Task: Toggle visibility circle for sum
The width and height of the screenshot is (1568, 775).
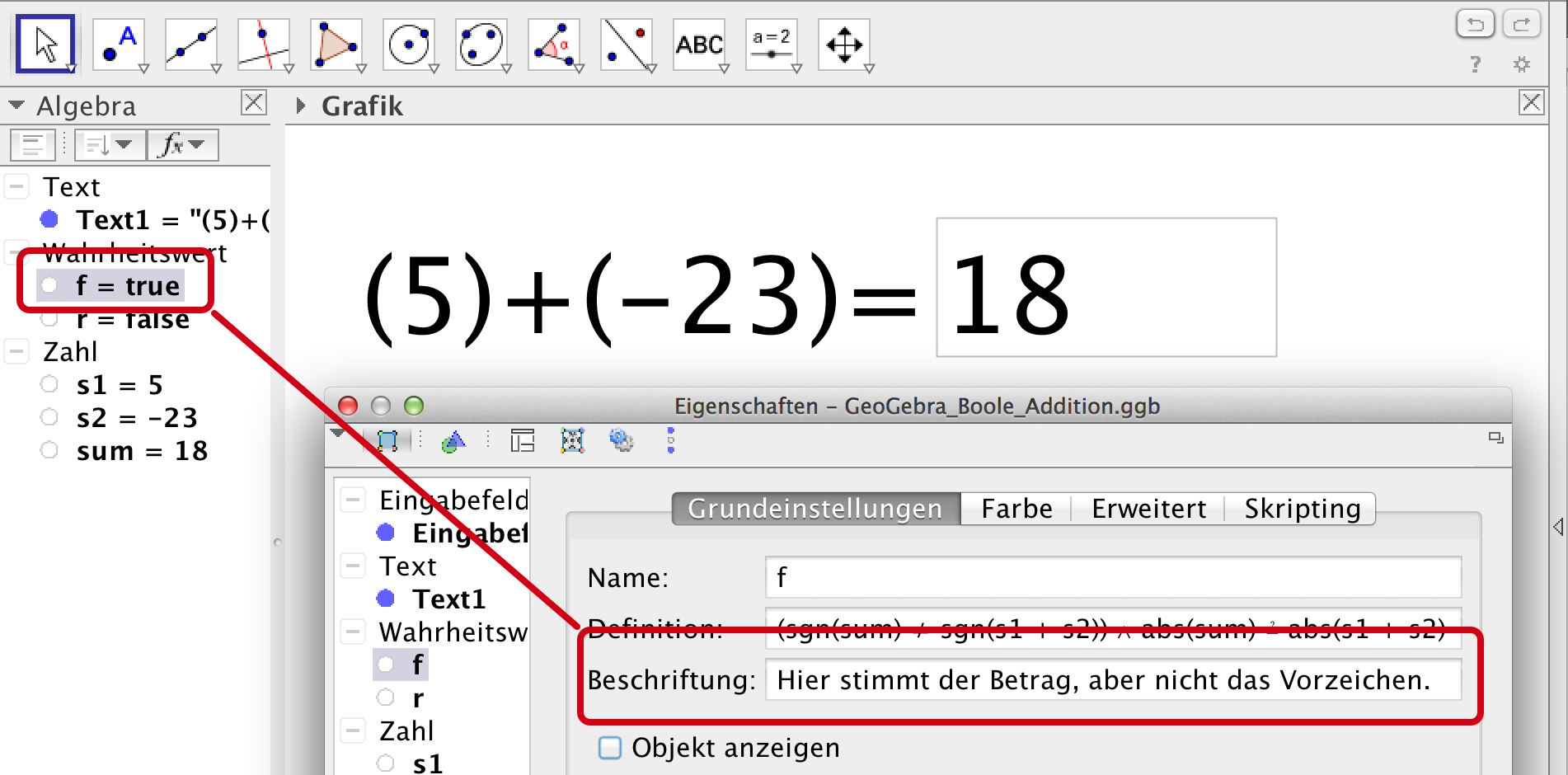Action: [49, 450]
